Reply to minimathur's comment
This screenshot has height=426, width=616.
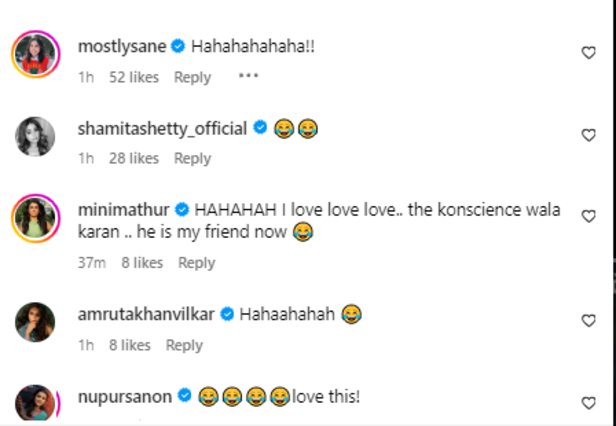[197, 263]
